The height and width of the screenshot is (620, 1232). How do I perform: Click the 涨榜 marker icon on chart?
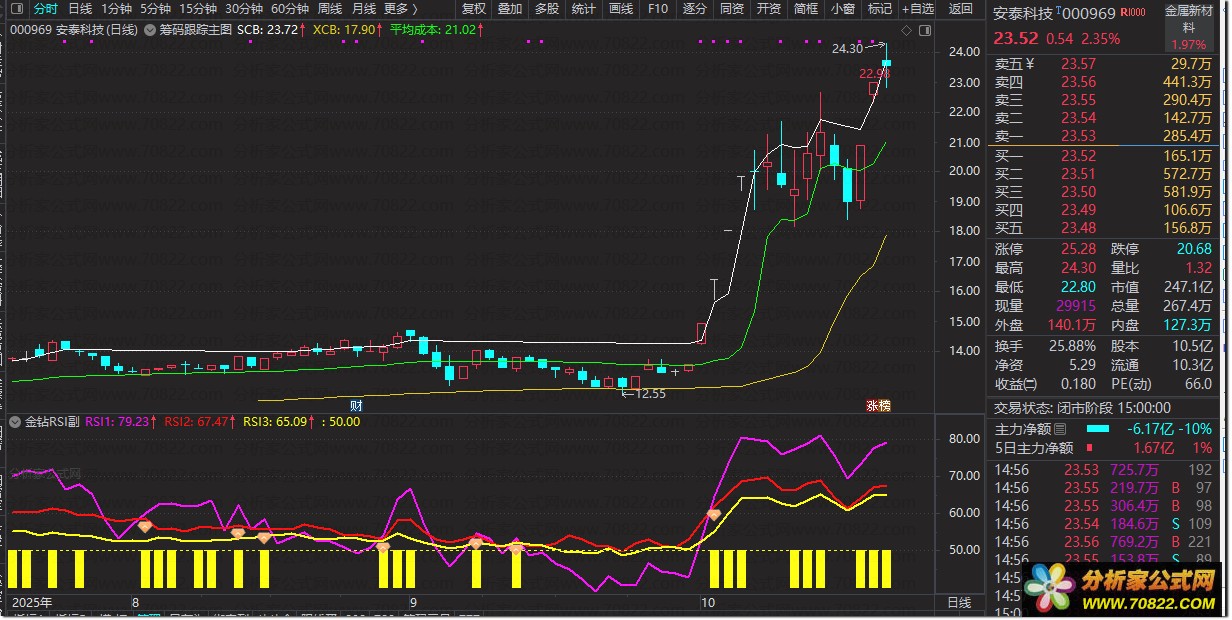click(x=877, y=406)
